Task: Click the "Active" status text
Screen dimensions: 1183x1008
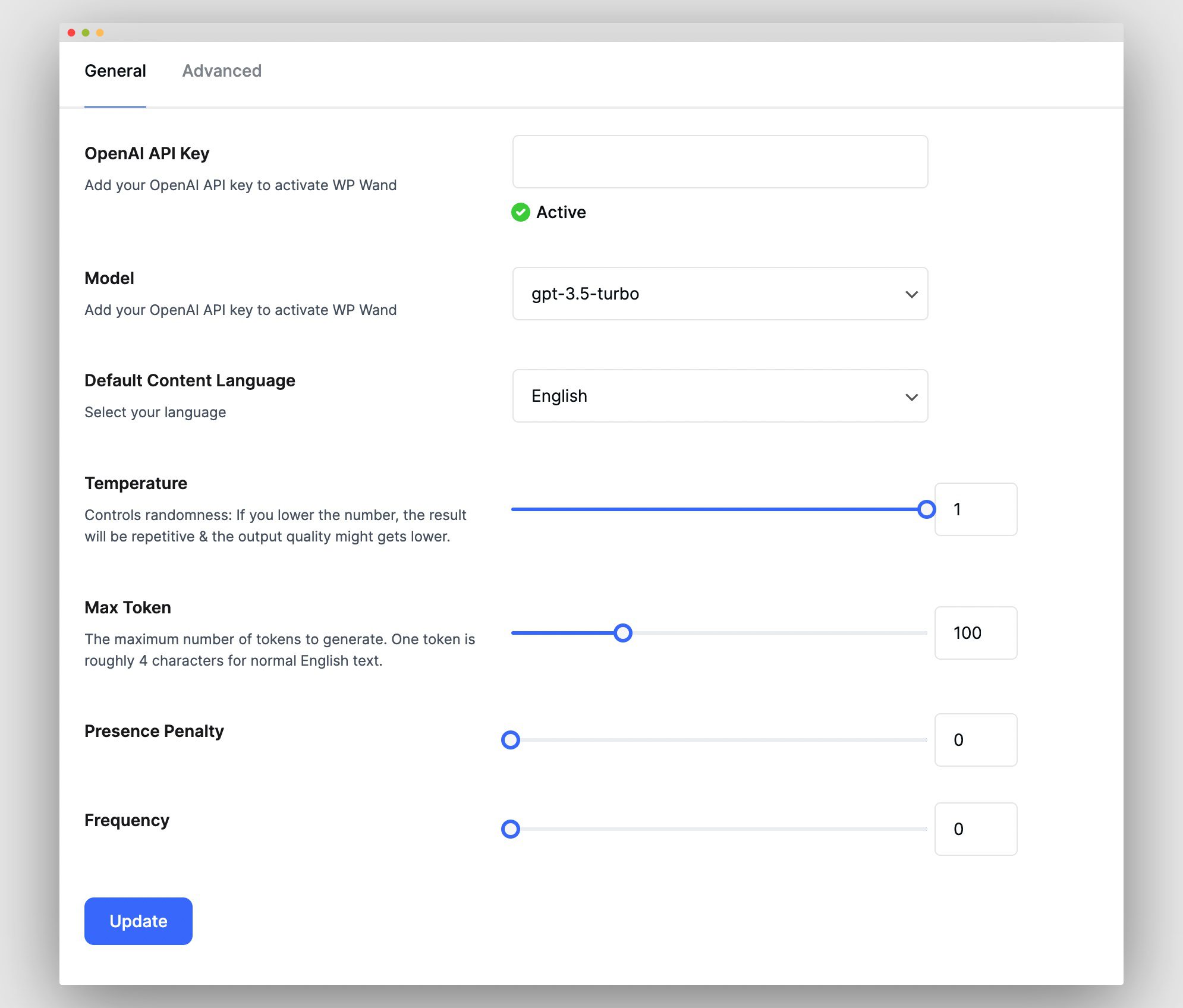Action: click(x=561, y=212)
